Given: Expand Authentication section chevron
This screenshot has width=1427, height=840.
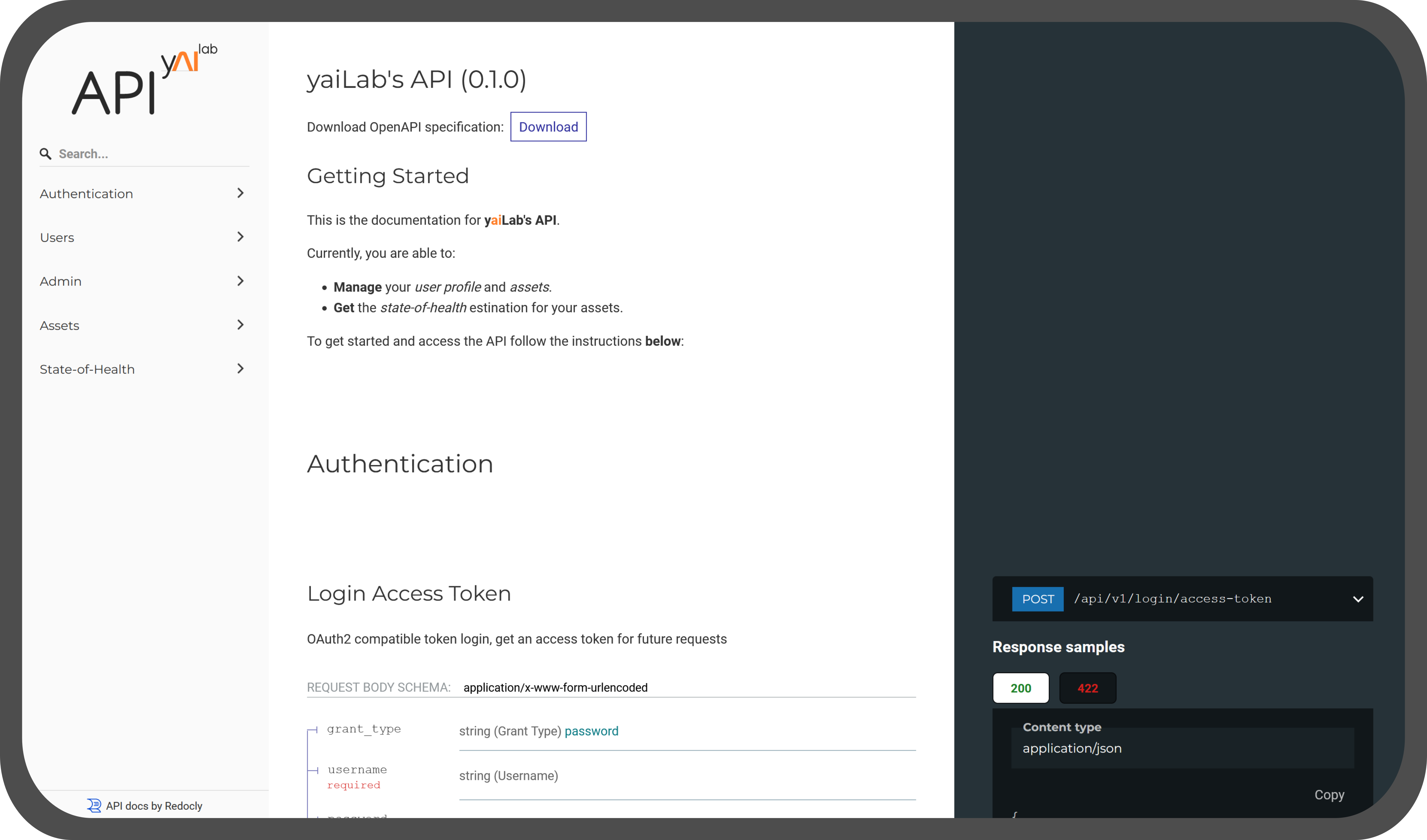Looking at the screenshot, I should 240,193.
